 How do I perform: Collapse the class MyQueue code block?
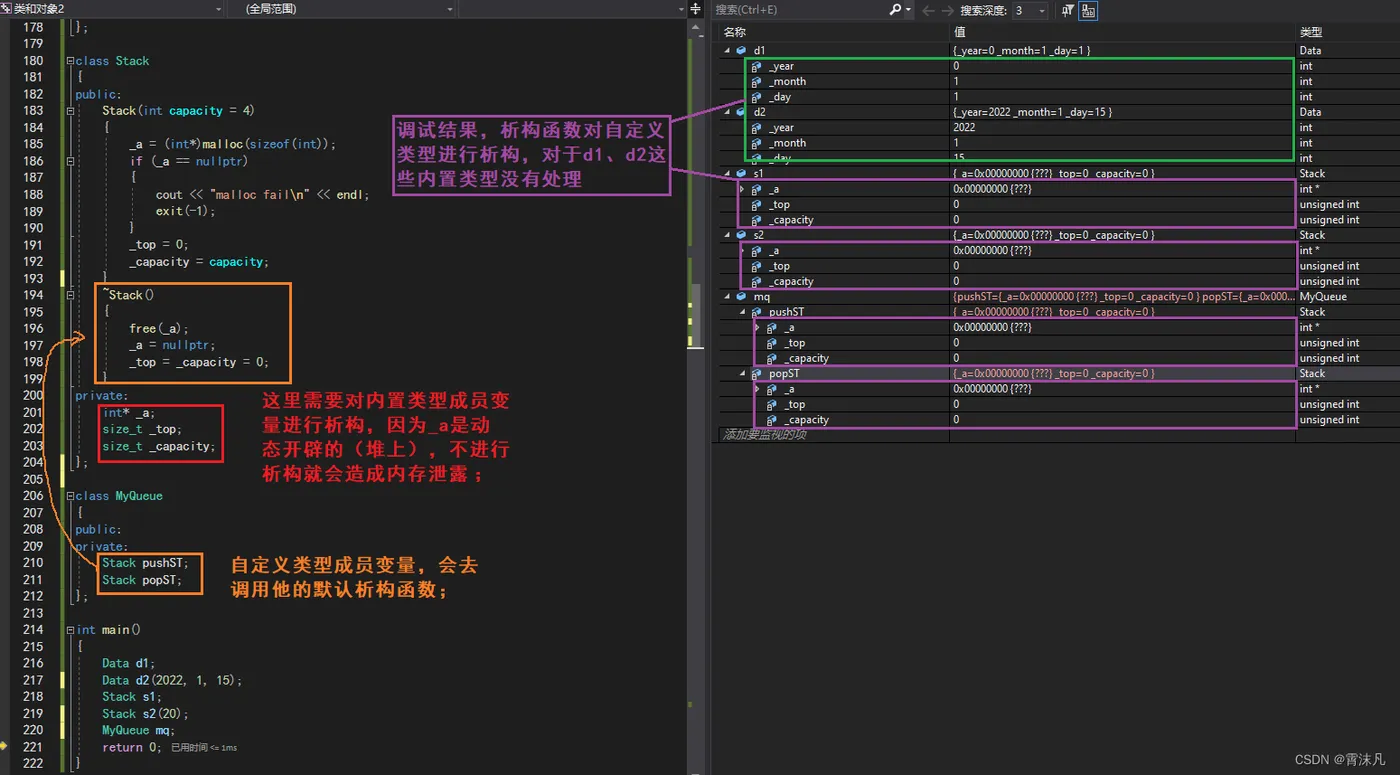pyautogui.click(x=70, y=496)
